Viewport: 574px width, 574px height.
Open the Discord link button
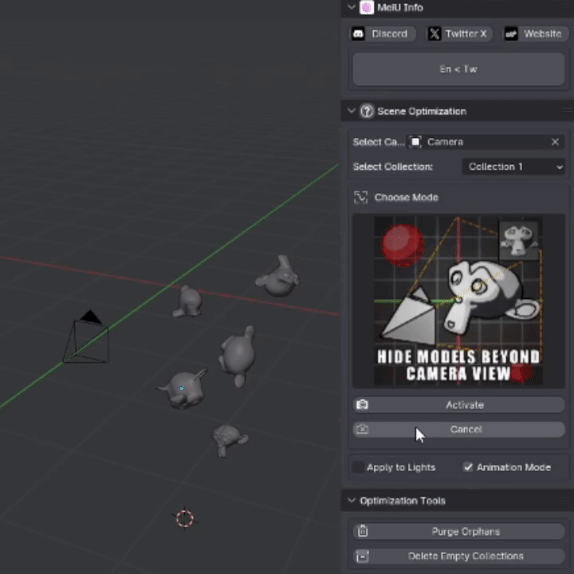pos(383,34)
